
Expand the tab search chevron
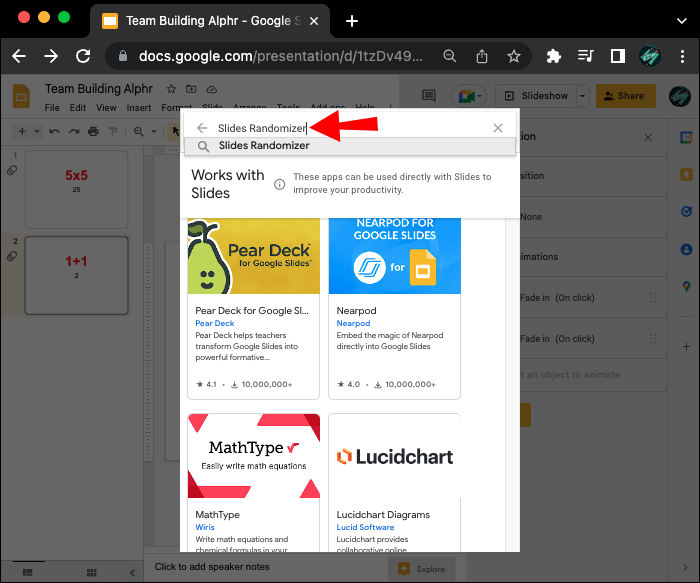coord(682,21)
